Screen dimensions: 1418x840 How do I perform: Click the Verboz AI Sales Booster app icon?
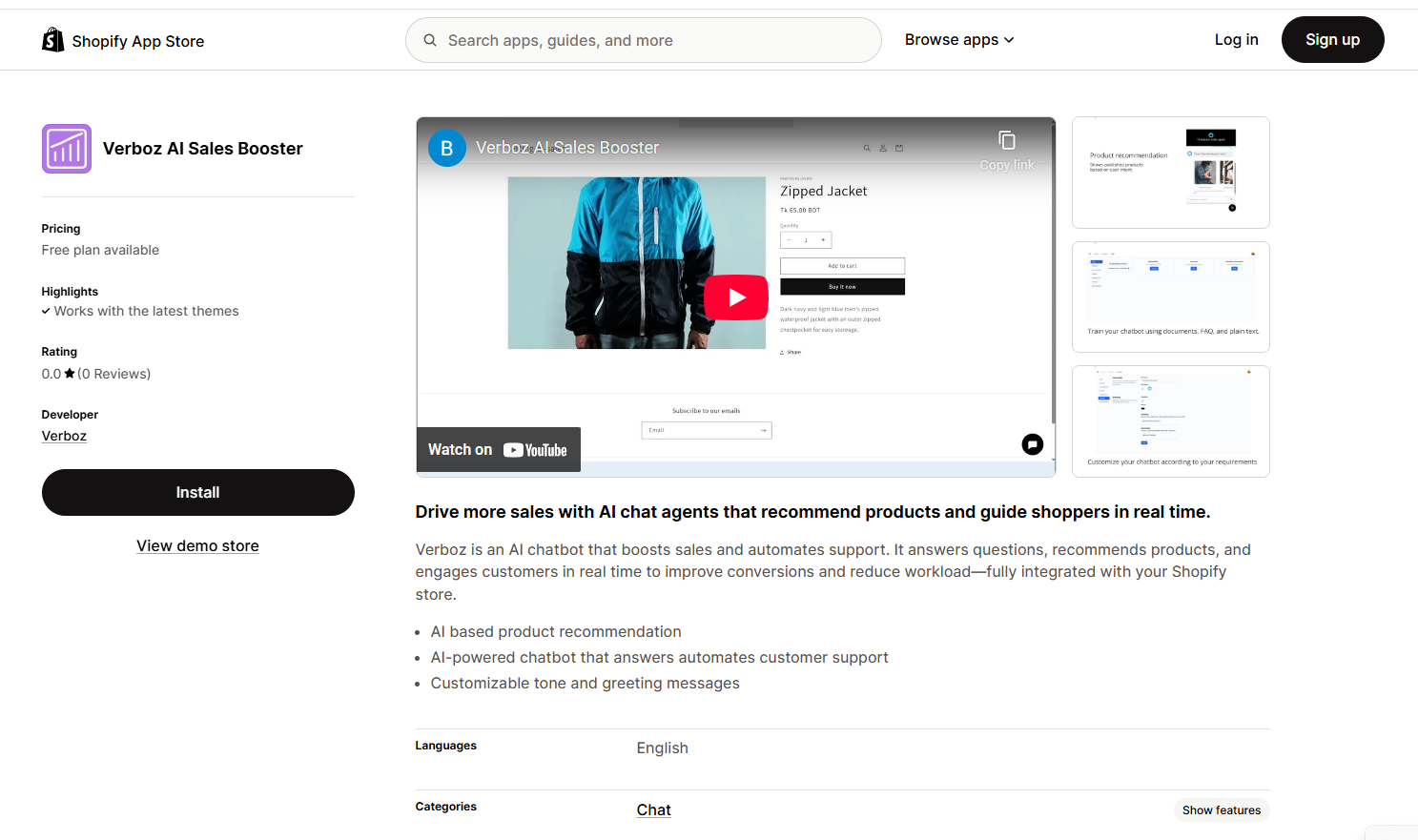click(67, 149)
